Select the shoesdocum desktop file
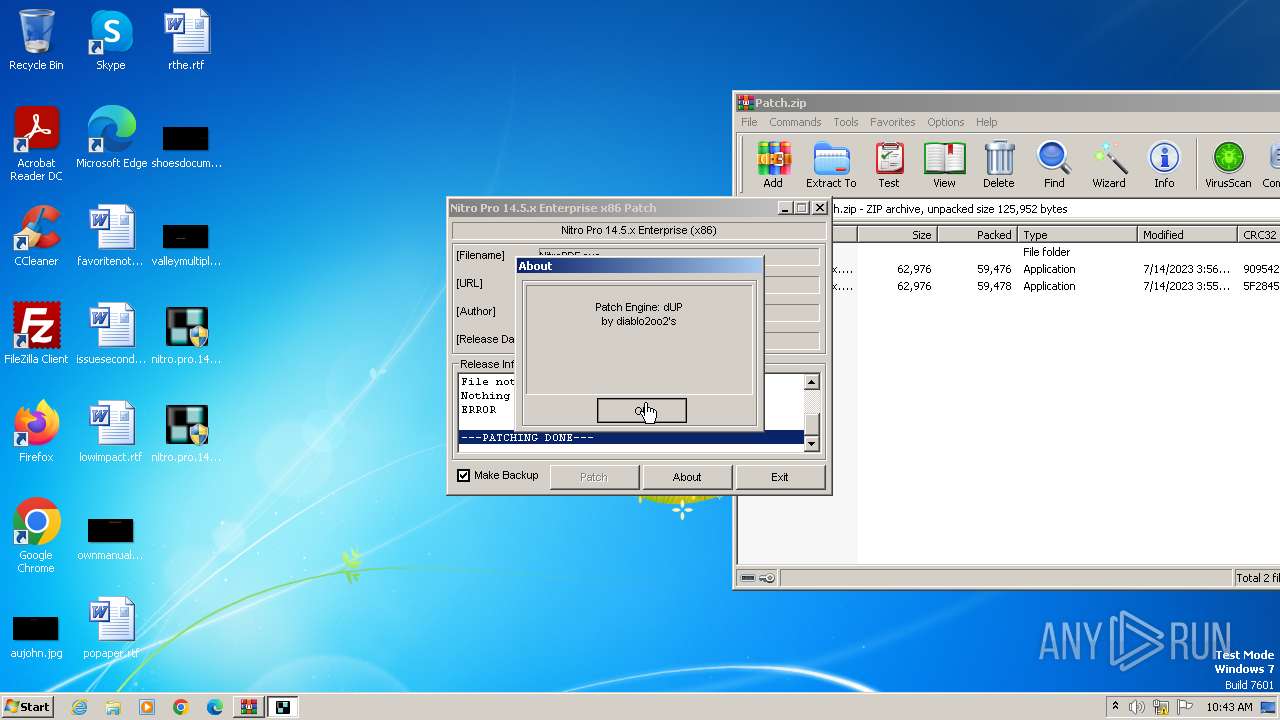 [x=186, y=148]
